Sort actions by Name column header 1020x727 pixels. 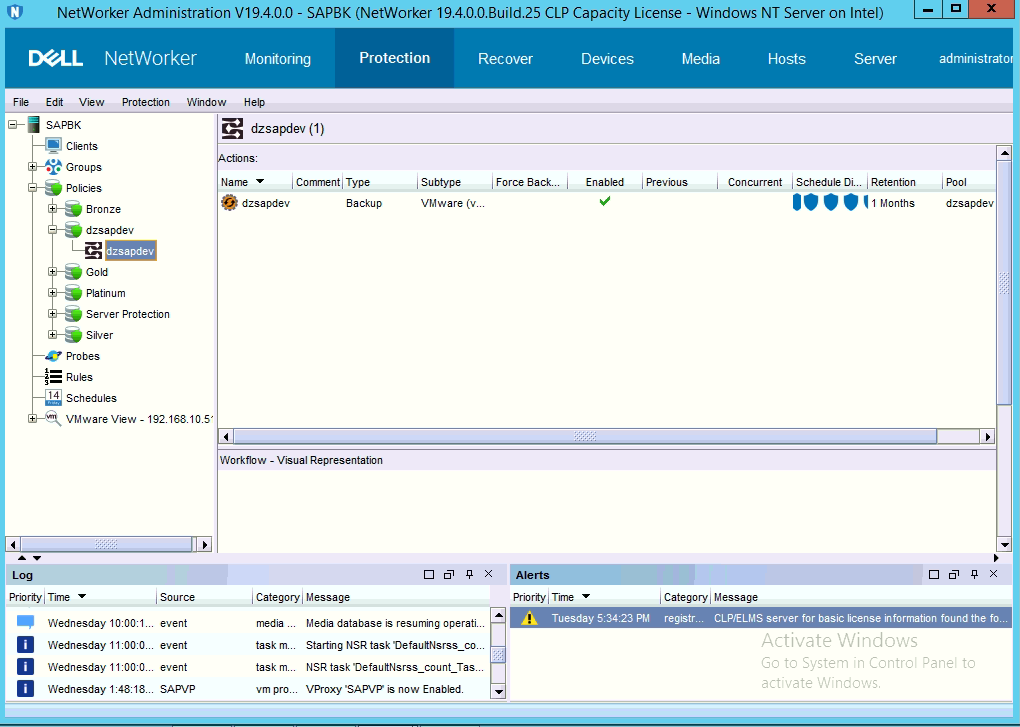coord(242,182)
